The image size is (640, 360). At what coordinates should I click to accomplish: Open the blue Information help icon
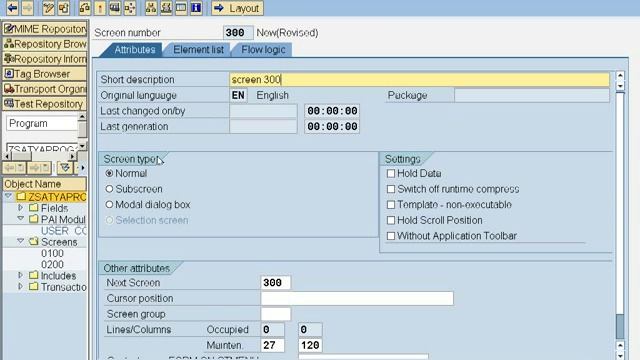click(x=196, y=8)
